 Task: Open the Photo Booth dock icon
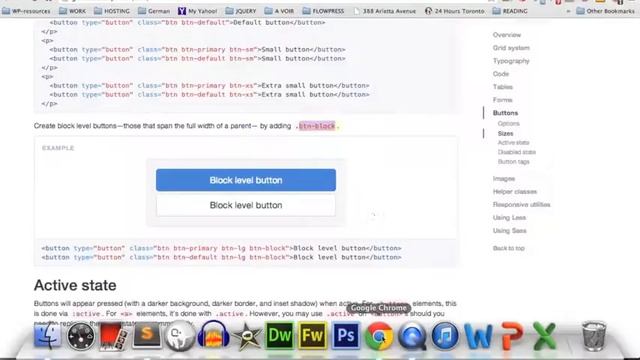coord(113,336)
